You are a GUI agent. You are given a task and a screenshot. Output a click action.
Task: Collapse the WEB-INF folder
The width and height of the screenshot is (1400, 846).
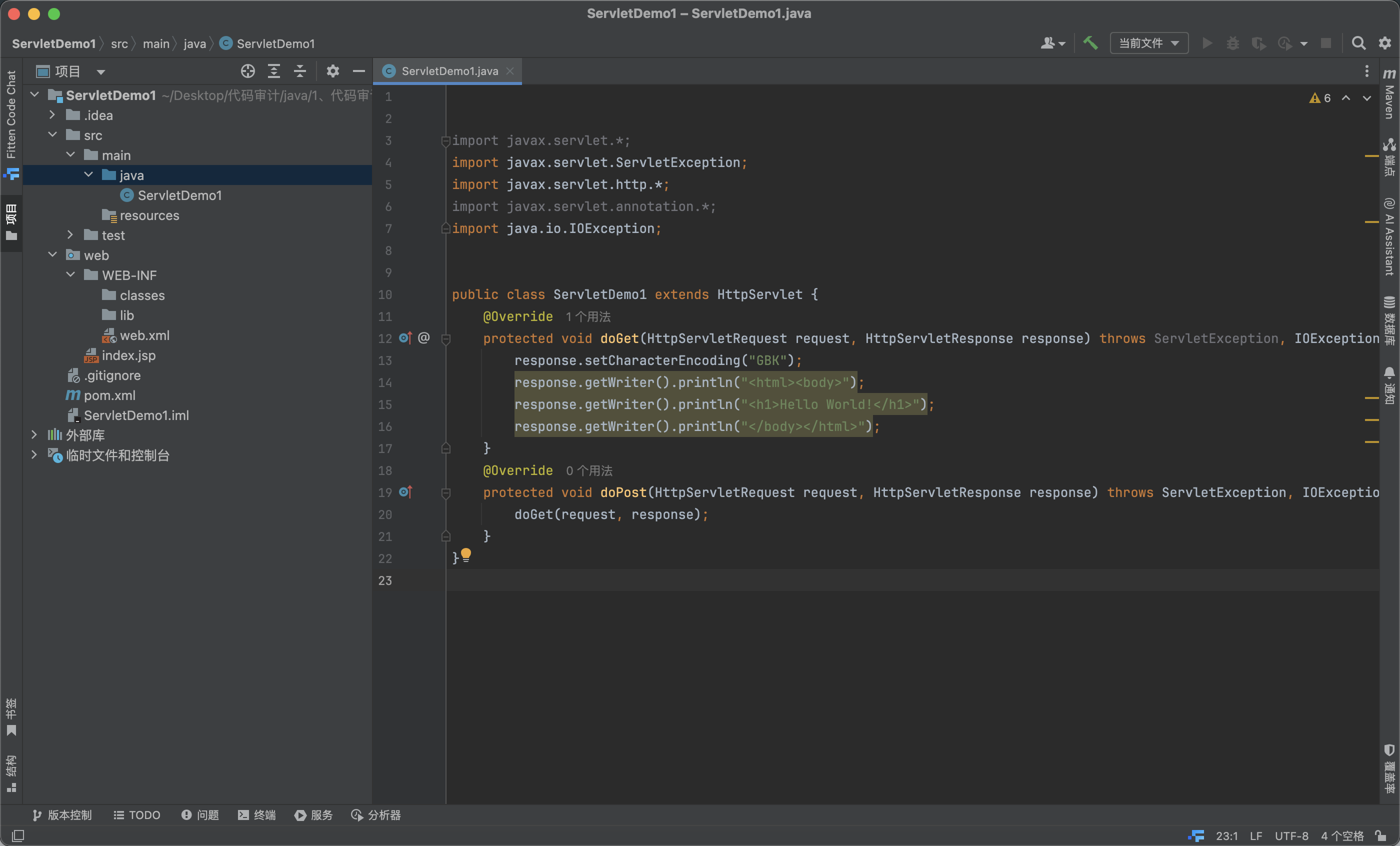click(x=70, y=275)
